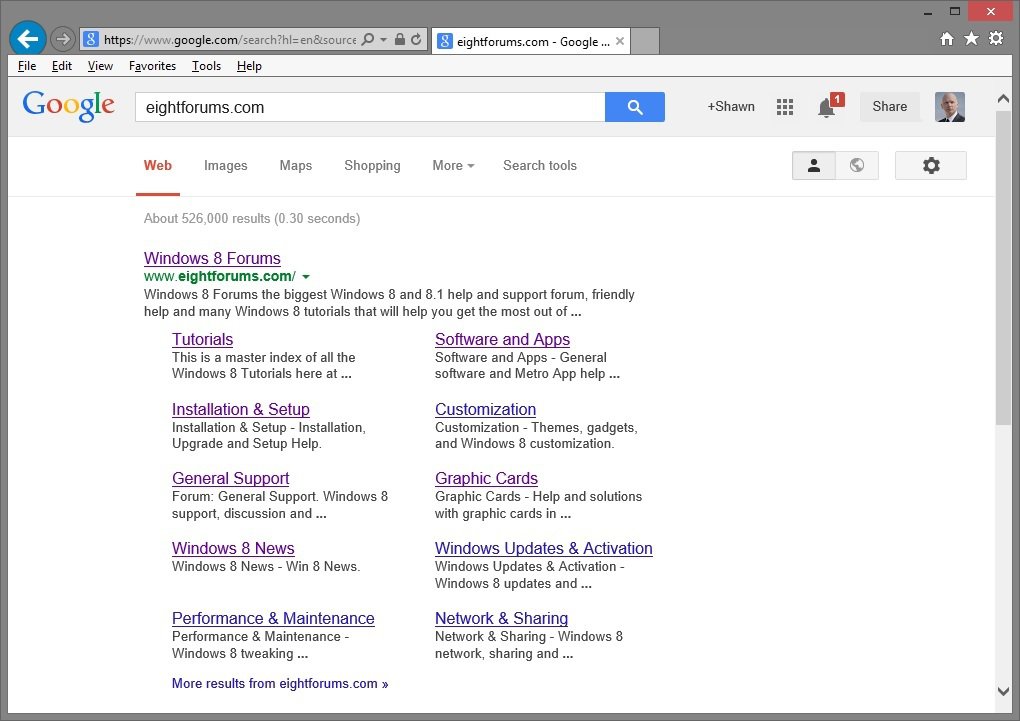Check Google notifications bell icon
The width and height of the screenshot is (1020, 721).
pos(827,108)
